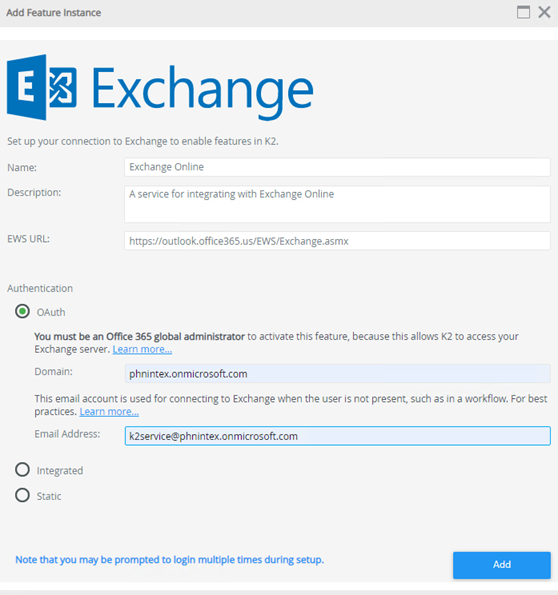Screen dimensions: 558x595
Task: Click the Domain field with phnintex.onmicrosoft.com
Action: tap(337, 374)
